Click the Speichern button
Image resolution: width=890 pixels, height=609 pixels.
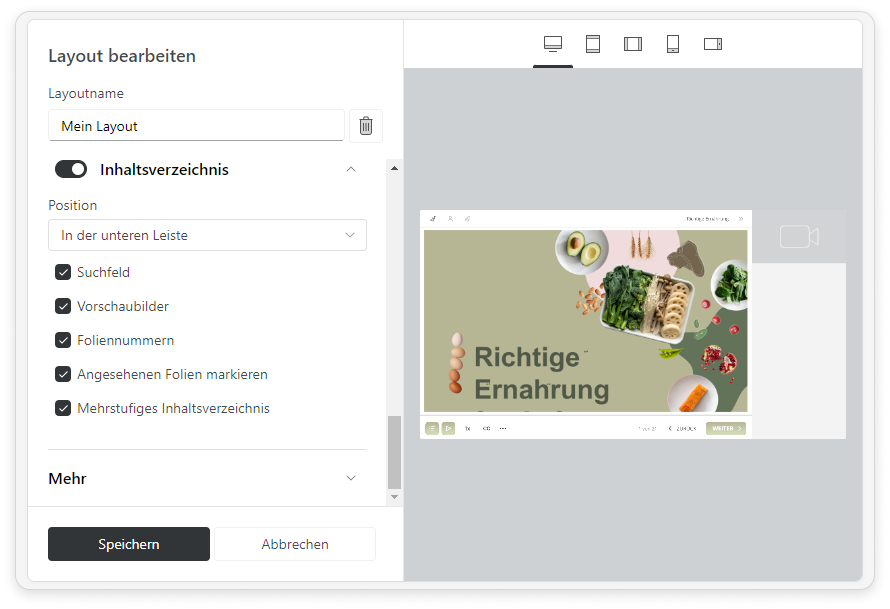pyautogui.click(x=129, y=544)
